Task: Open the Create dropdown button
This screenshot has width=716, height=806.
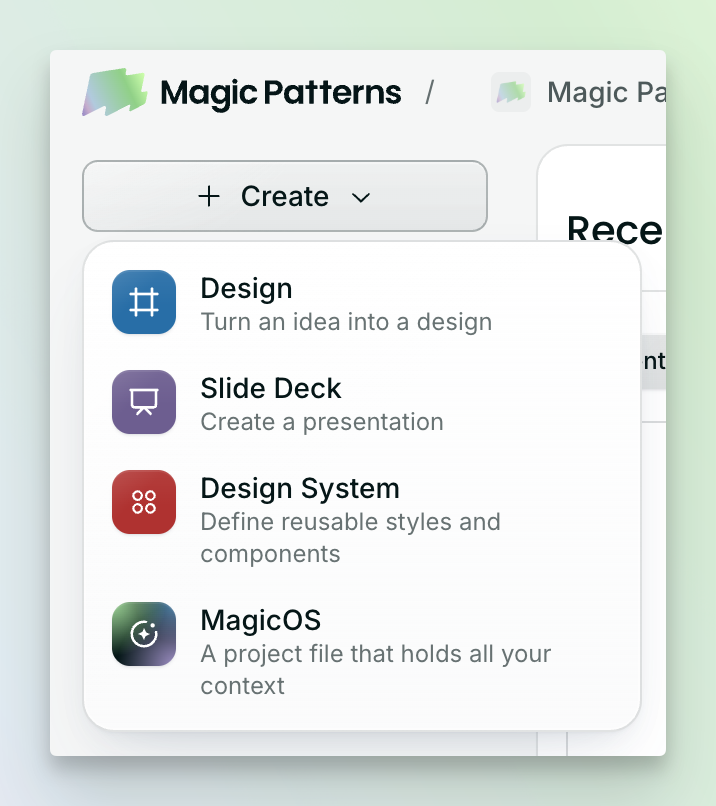Action: (x=285, y=196)
